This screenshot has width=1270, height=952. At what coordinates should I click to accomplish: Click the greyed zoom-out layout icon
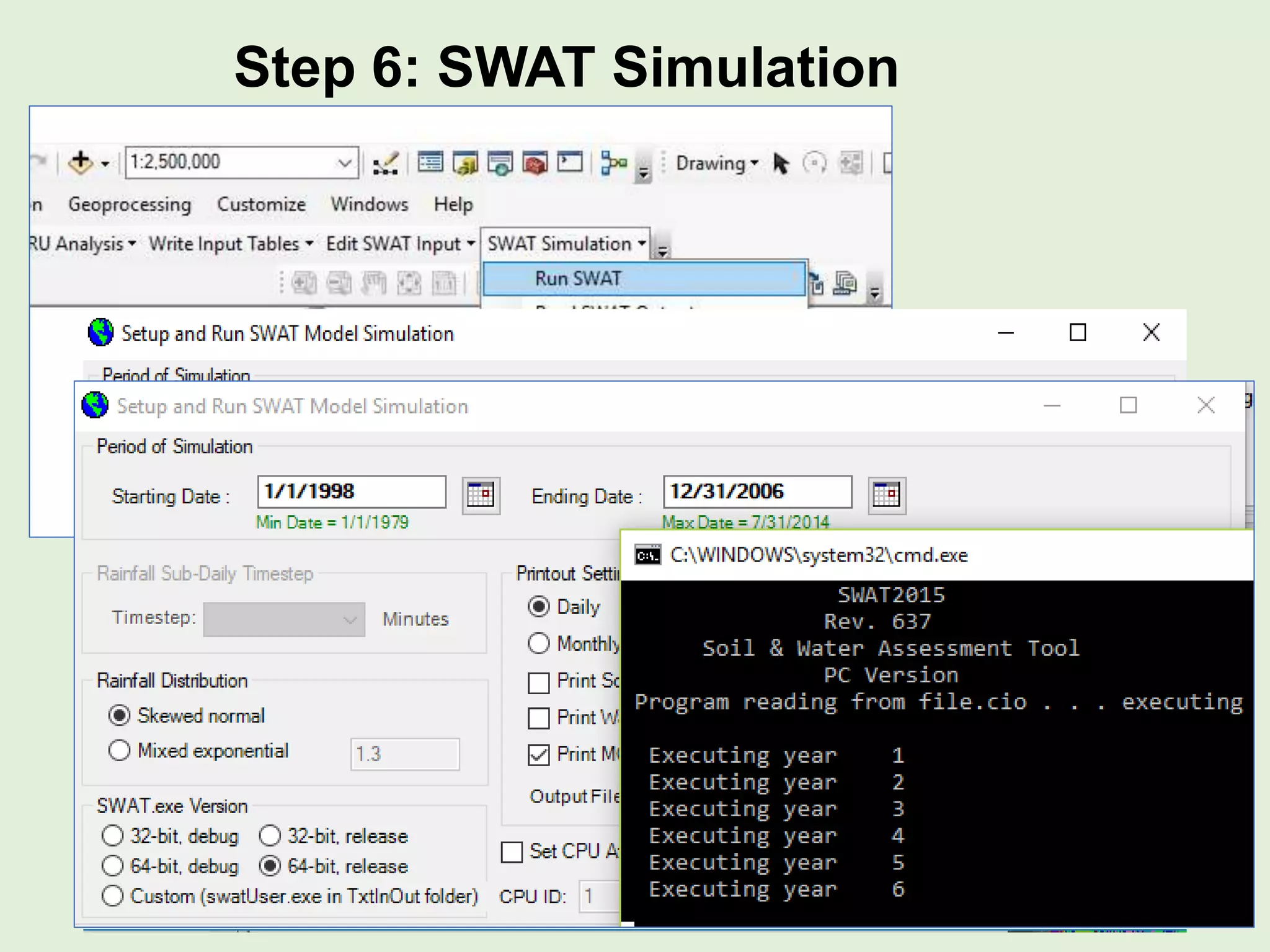[x=339, y=284]
